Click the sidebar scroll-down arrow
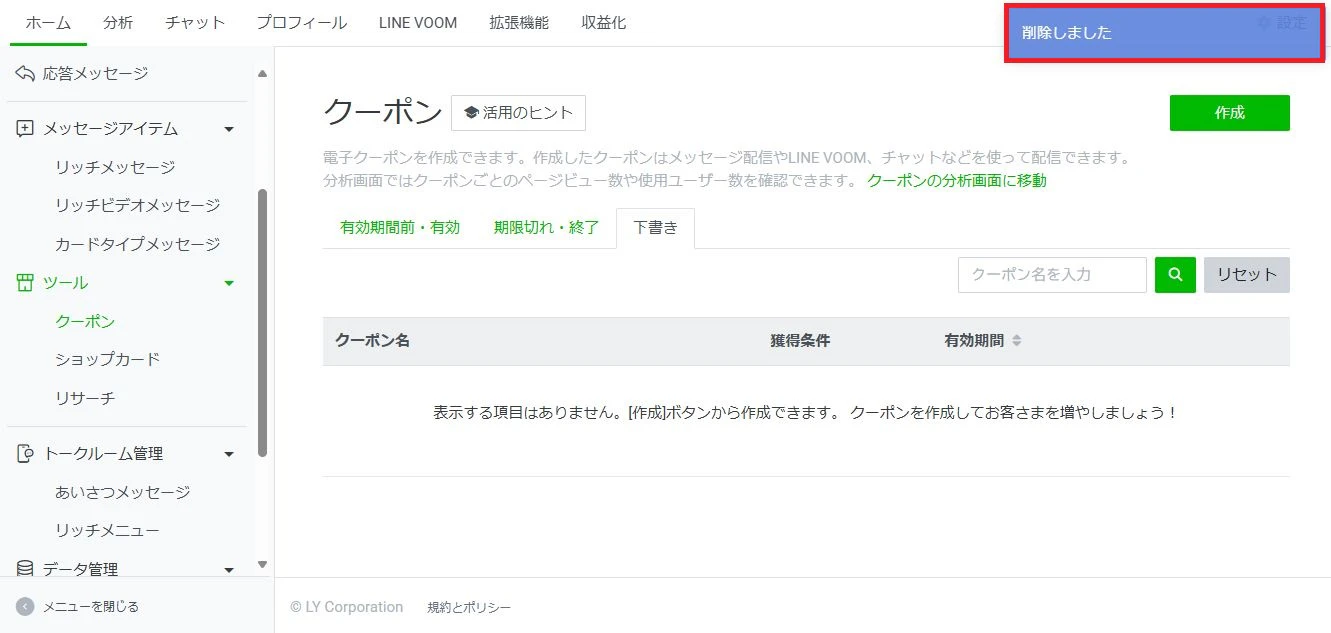This screenshot has height=633, width=1331. pos(263,565)
